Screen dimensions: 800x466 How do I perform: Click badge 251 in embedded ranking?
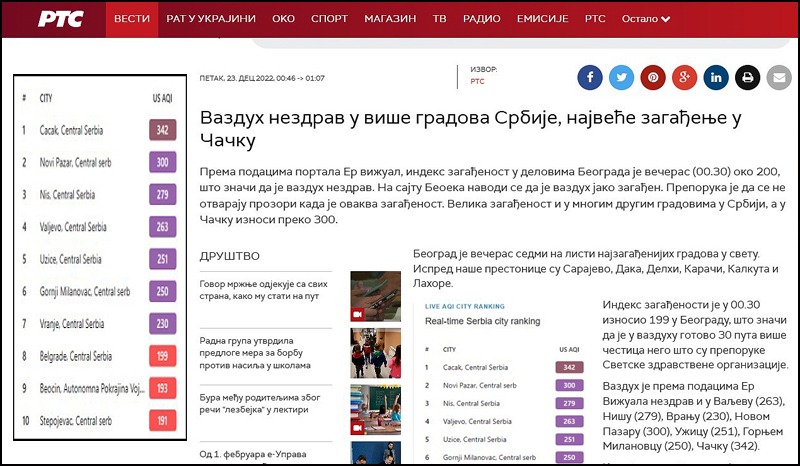pyautogui.click(x=569, y=439)
